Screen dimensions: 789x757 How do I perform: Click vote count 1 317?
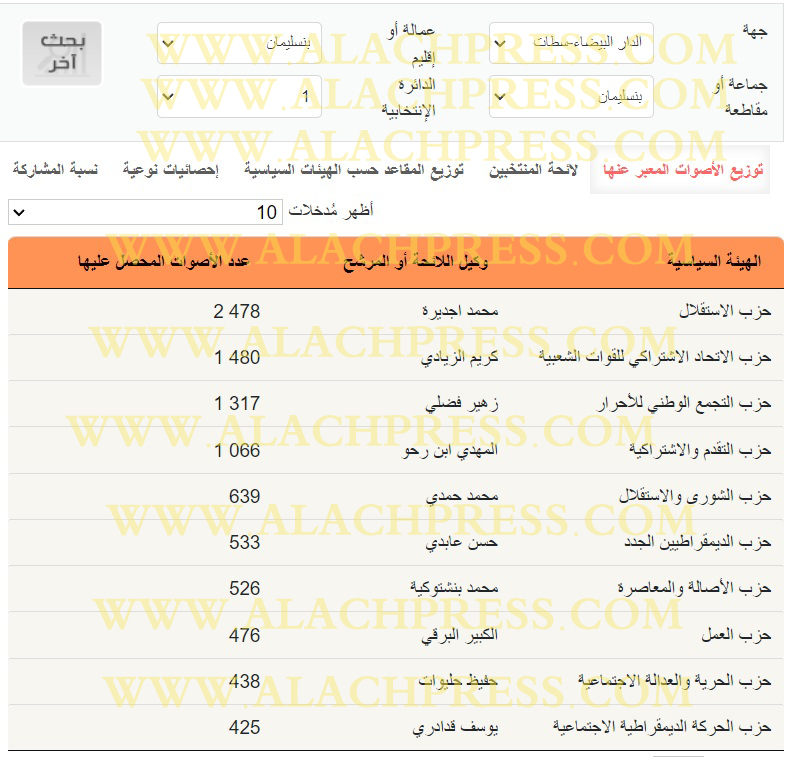click(x=237, y=404)
